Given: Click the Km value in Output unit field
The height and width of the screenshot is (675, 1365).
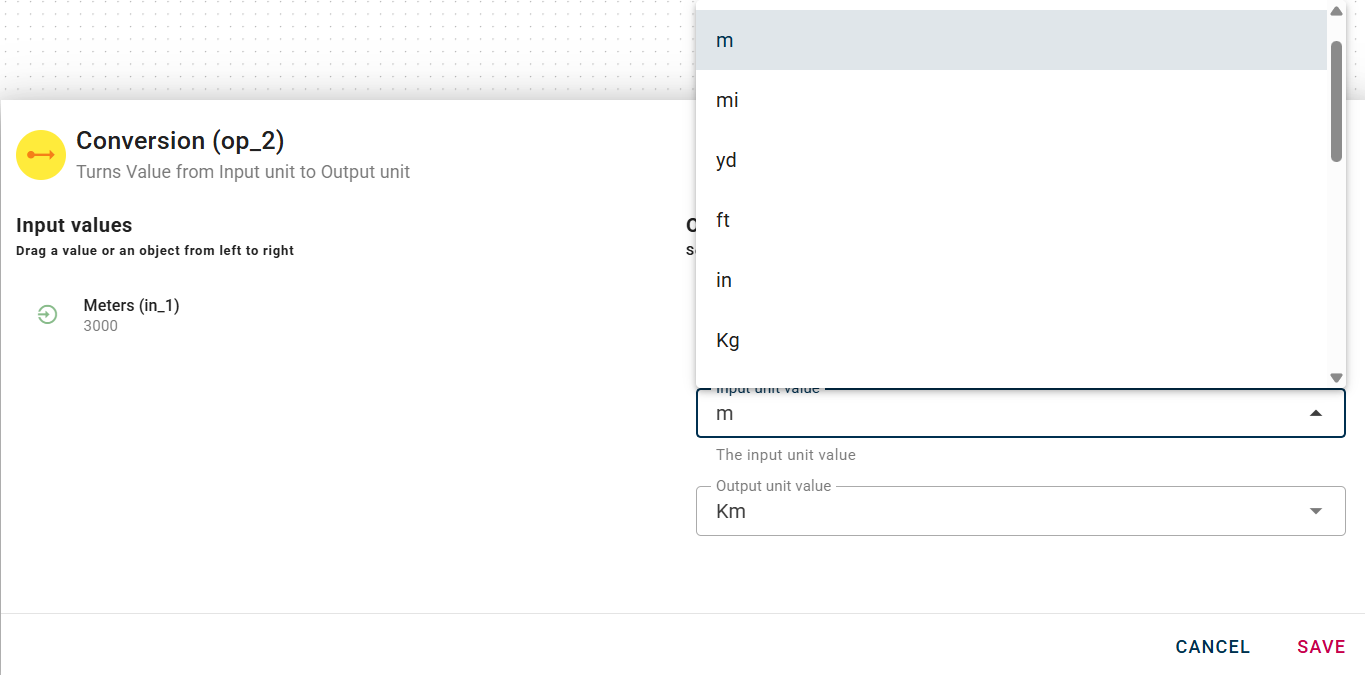Looking at the screenshot, I should [731, 511].
